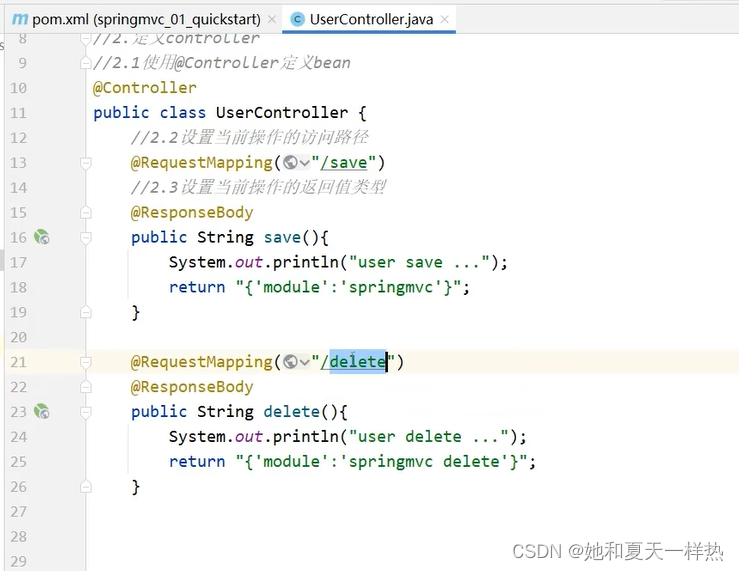Click the println call on line 24
The image size is (739, 571).
click(305, 437)
